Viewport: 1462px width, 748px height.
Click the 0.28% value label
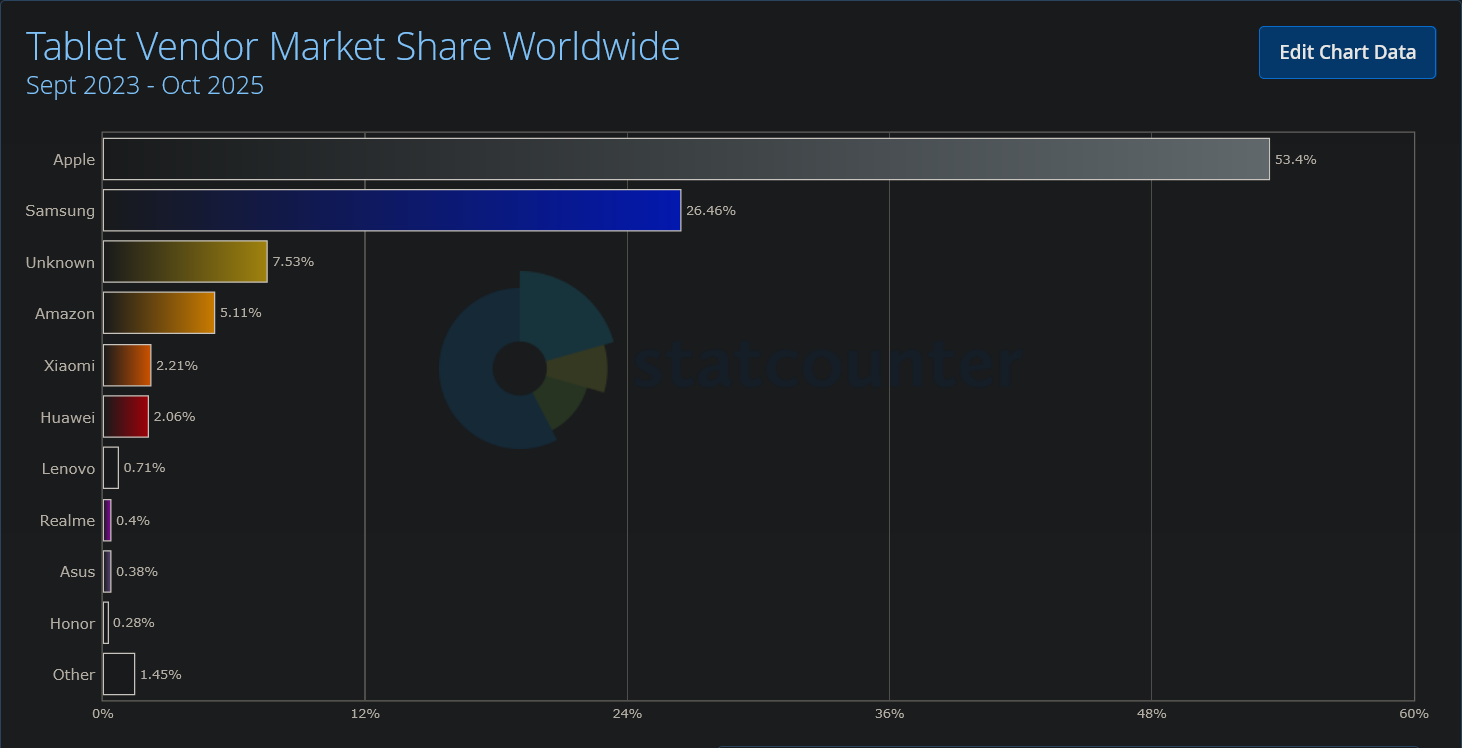(134, 623)
